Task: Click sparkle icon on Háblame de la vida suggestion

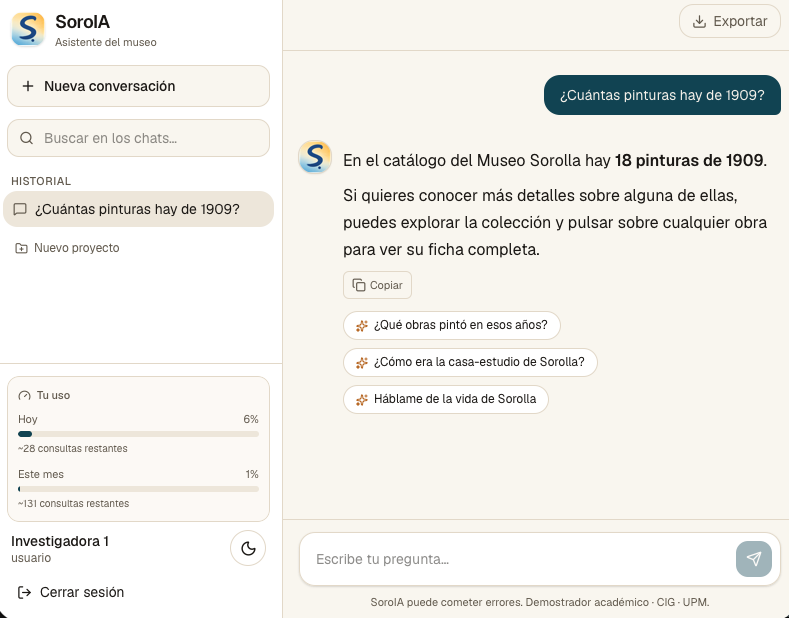Action: point(362,400)
